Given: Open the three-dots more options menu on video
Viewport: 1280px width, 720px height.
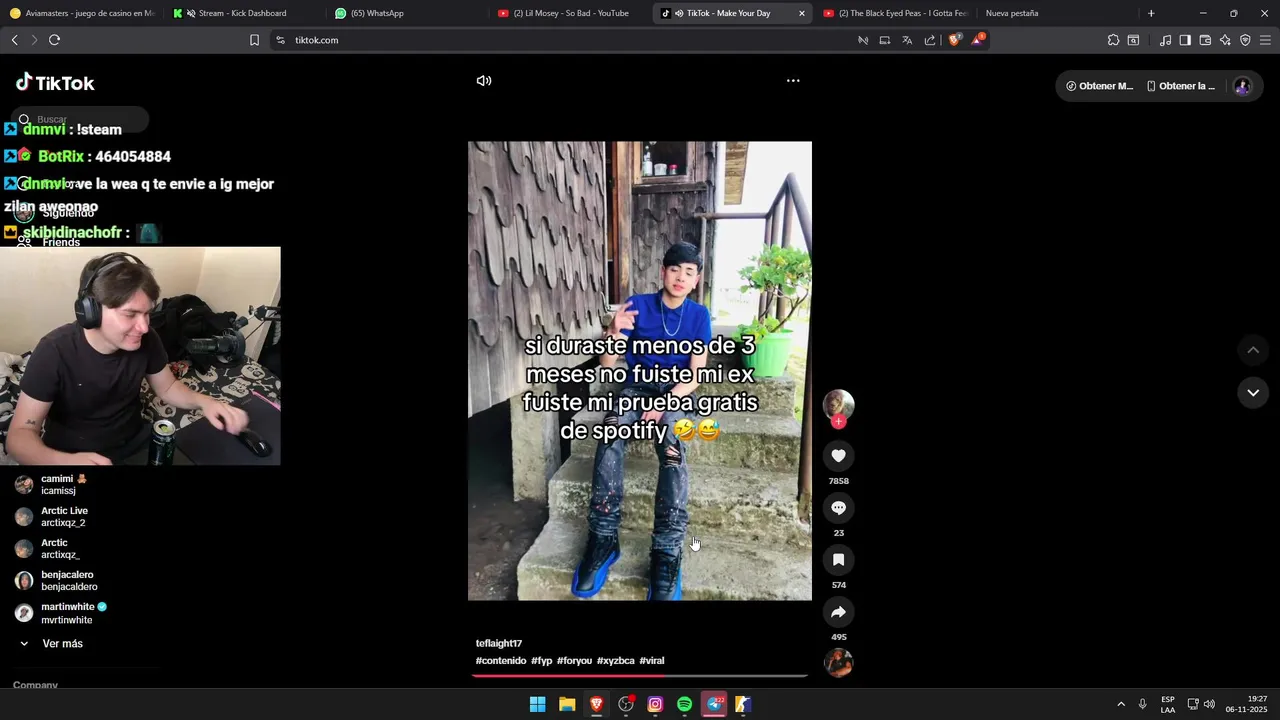Looking at the screenshot, I should point(793,81).
